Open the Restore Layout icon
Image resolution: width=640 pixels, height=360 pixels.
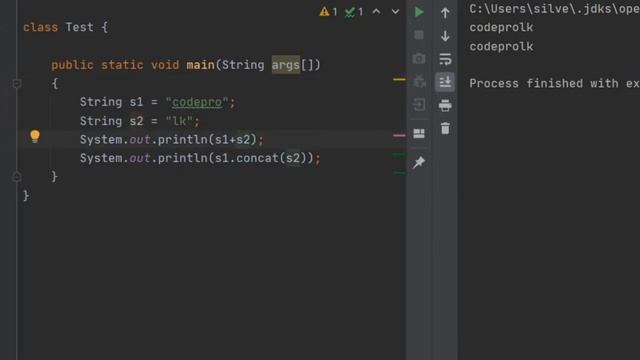point(419,133)
